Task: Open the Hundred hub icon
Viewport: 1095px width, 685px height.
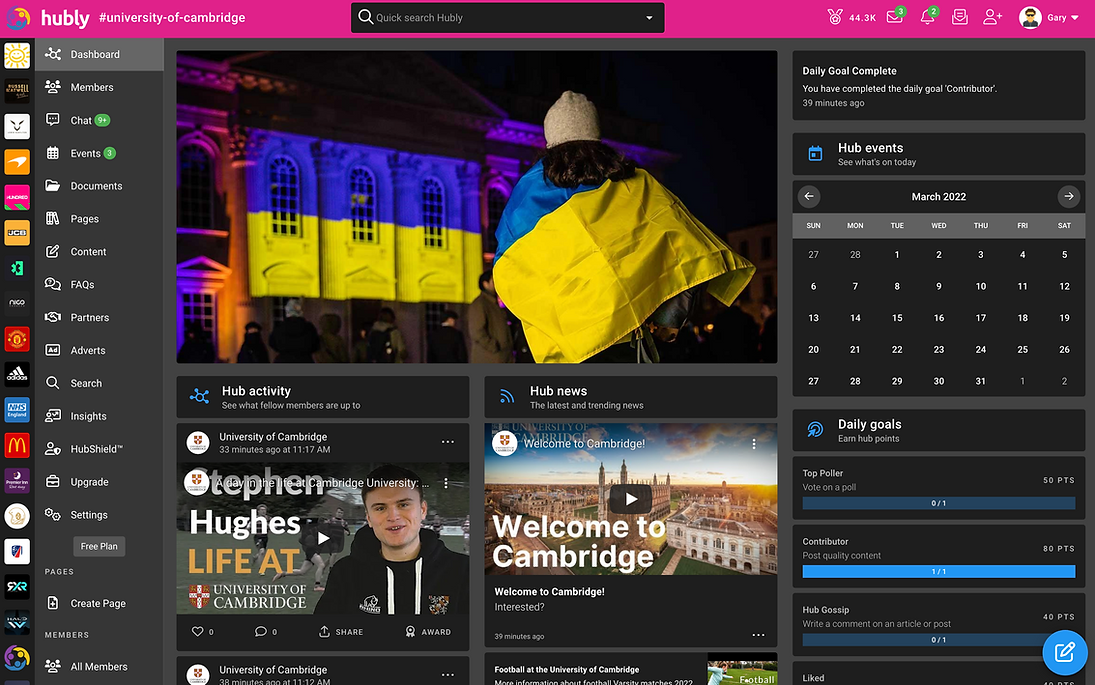Action: [17, 197]
